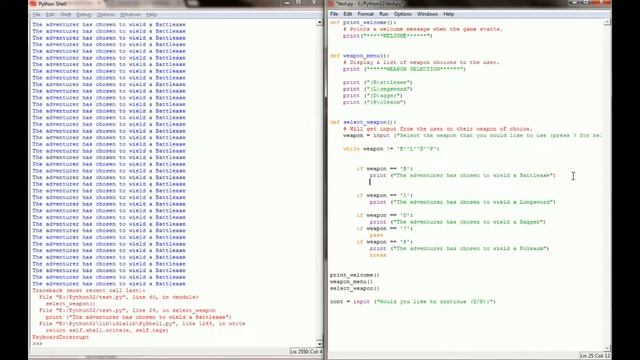The height and width of the screenshot is (360, 640).
Task: Click test.py editor scrollbar up arrow
Action: (607, 22)
